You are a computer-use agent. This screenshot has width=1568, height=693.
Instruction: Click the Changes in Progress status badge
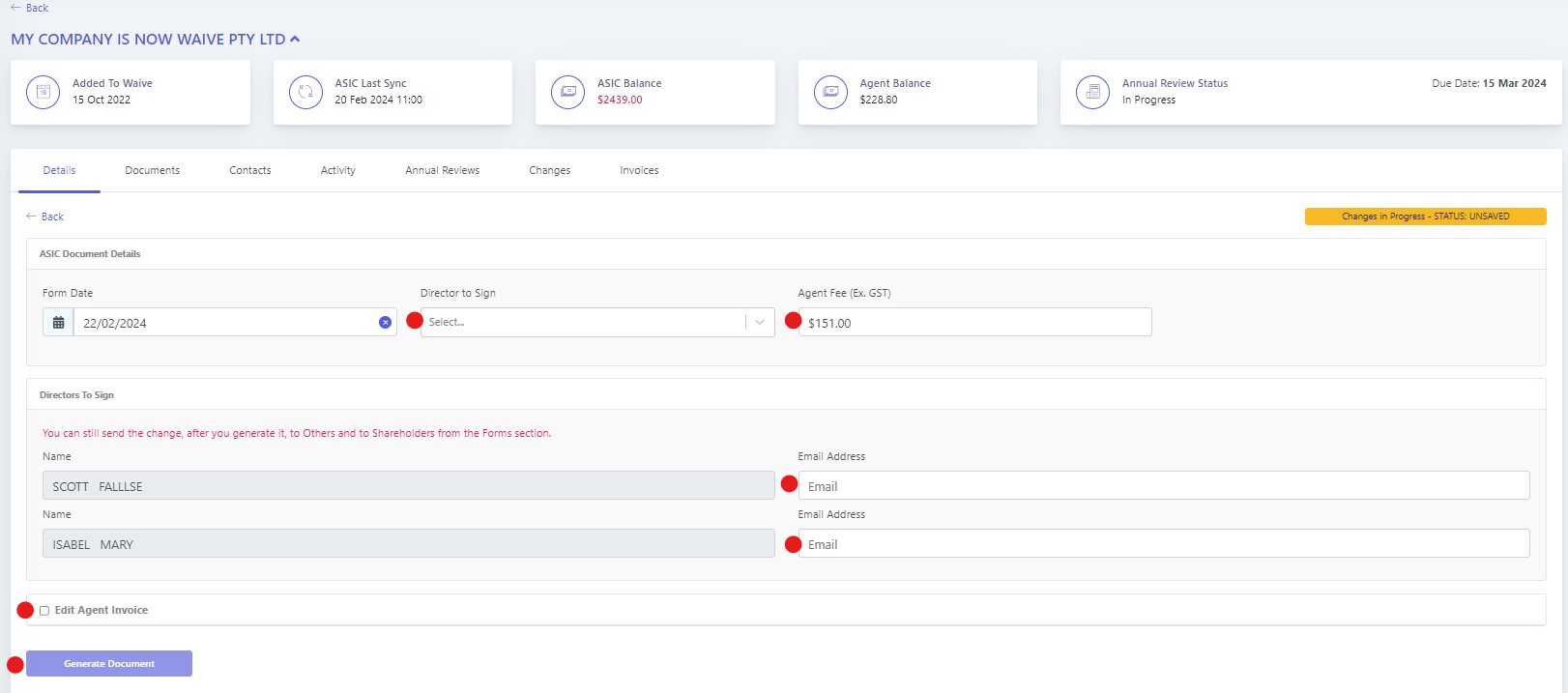coord(1424,217)
